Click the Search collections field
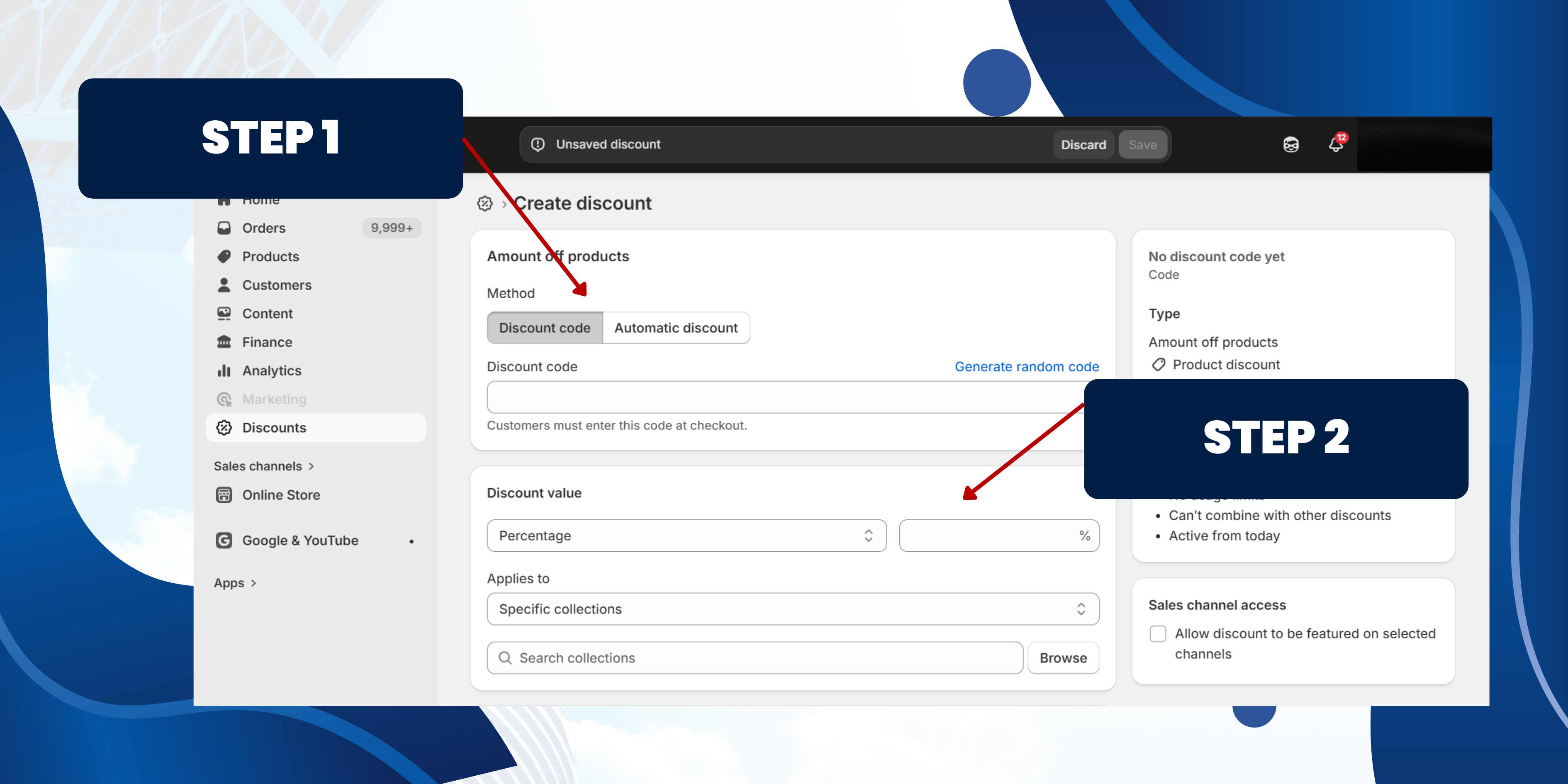 click(x=755, y=657)
